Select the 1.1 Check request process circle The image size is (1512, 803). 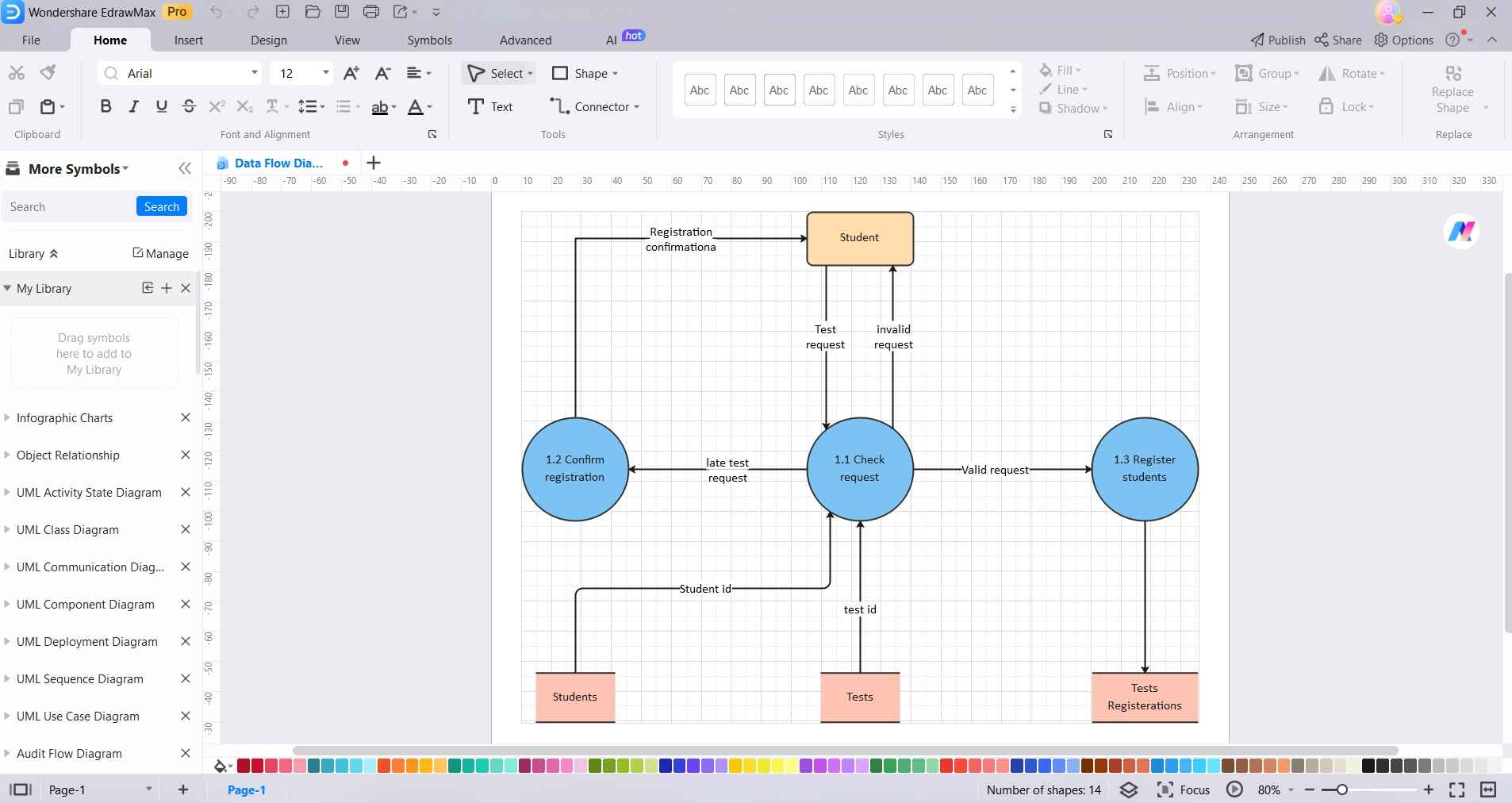859,468
